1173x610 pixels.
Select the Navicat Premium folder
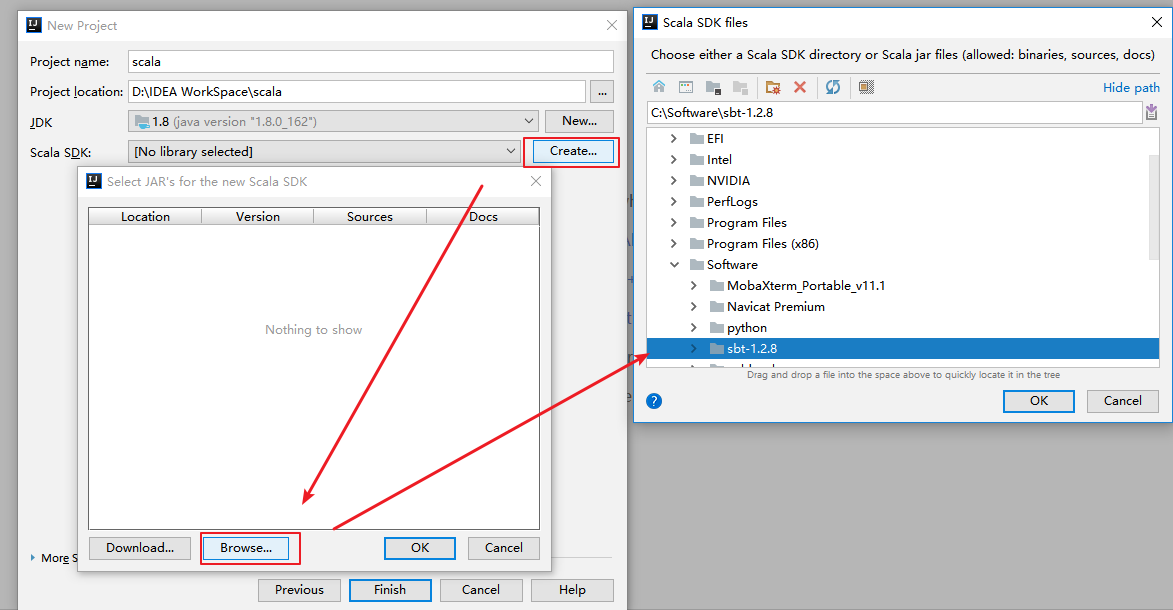point(775,307)
